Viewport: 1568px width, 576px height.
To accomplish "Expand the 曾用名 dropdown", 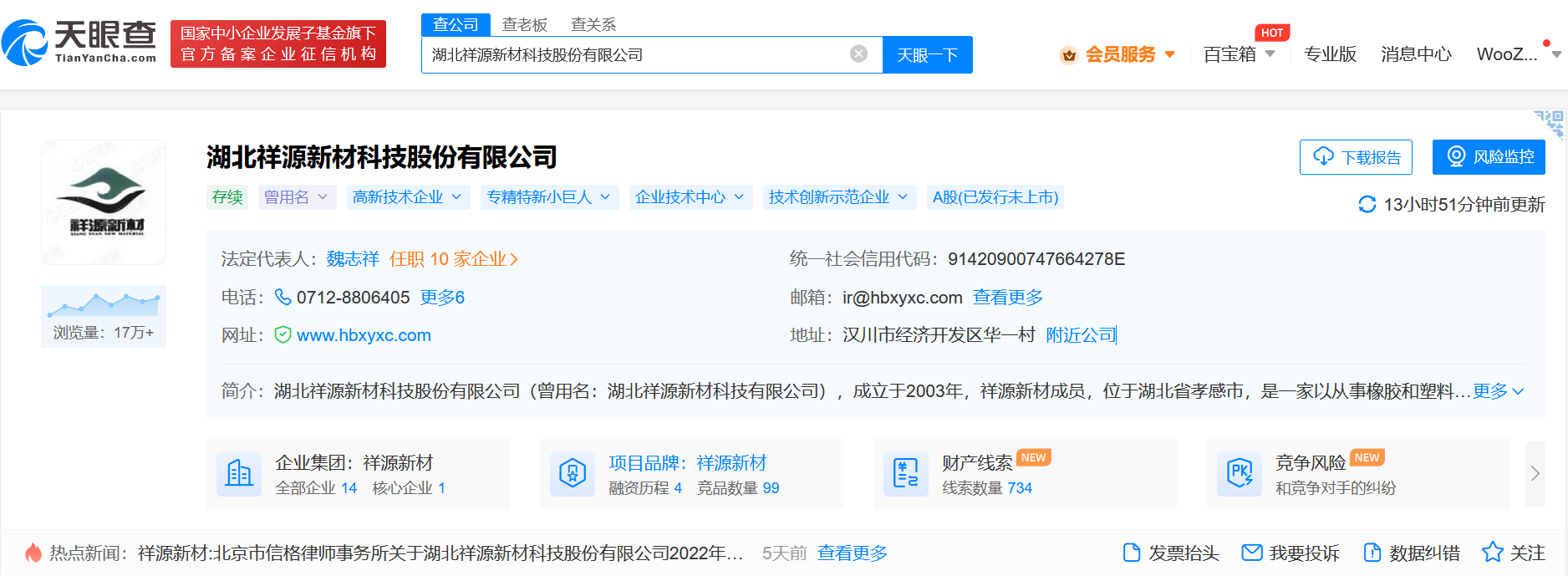I will coord(298,197).
